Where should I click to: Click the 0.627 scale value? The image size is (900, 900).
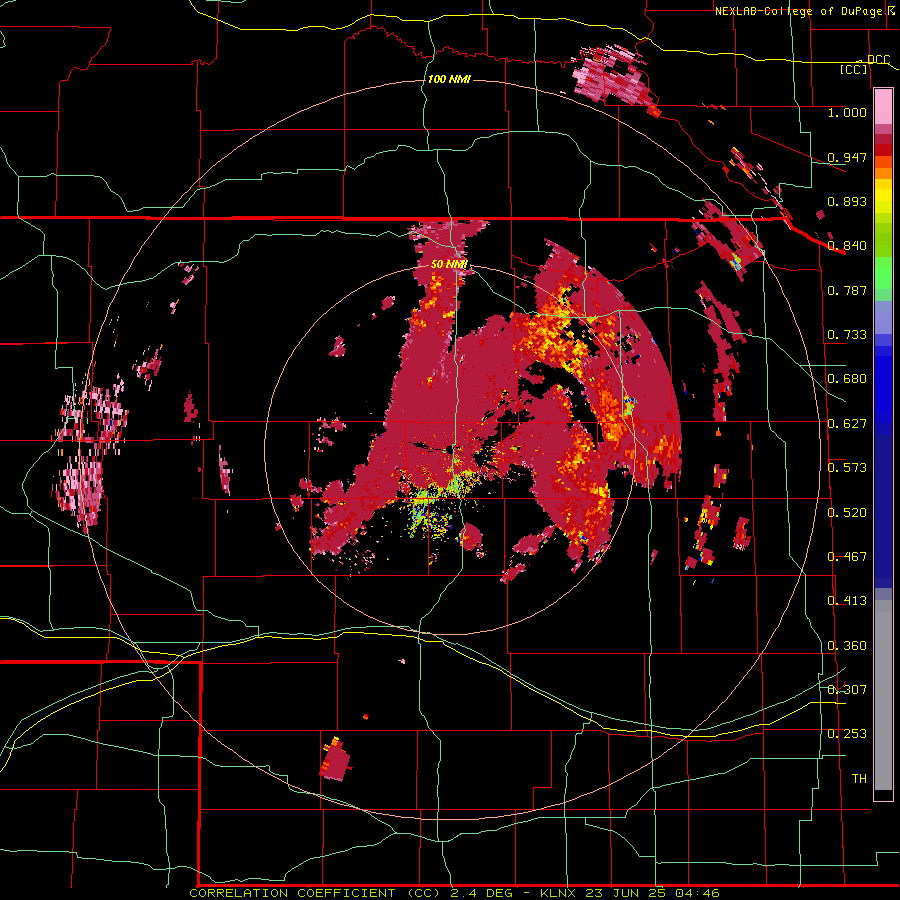pos(847,424)
